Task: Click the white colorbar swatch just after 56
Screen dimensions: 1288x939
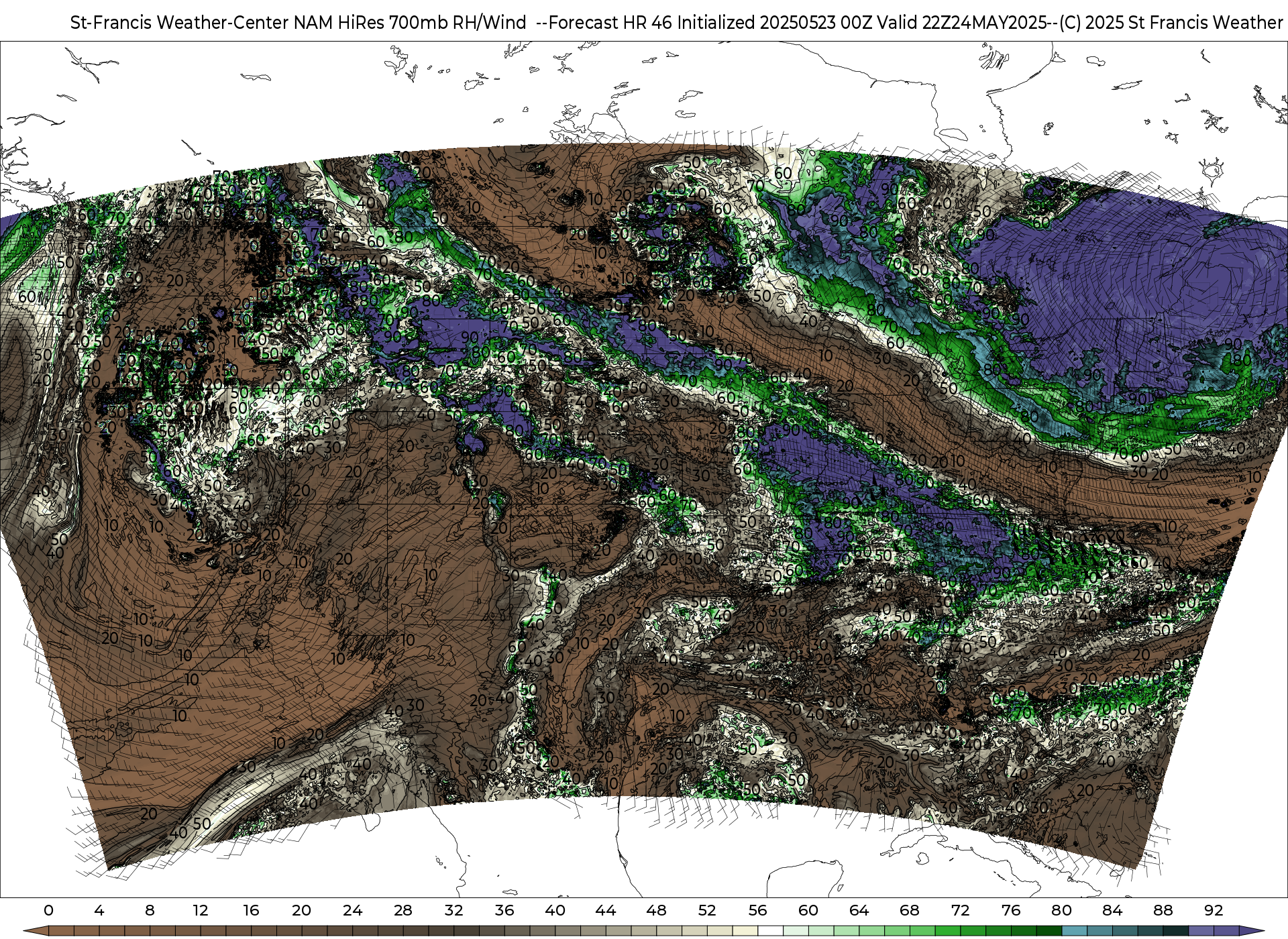Action: pos(770,931)
